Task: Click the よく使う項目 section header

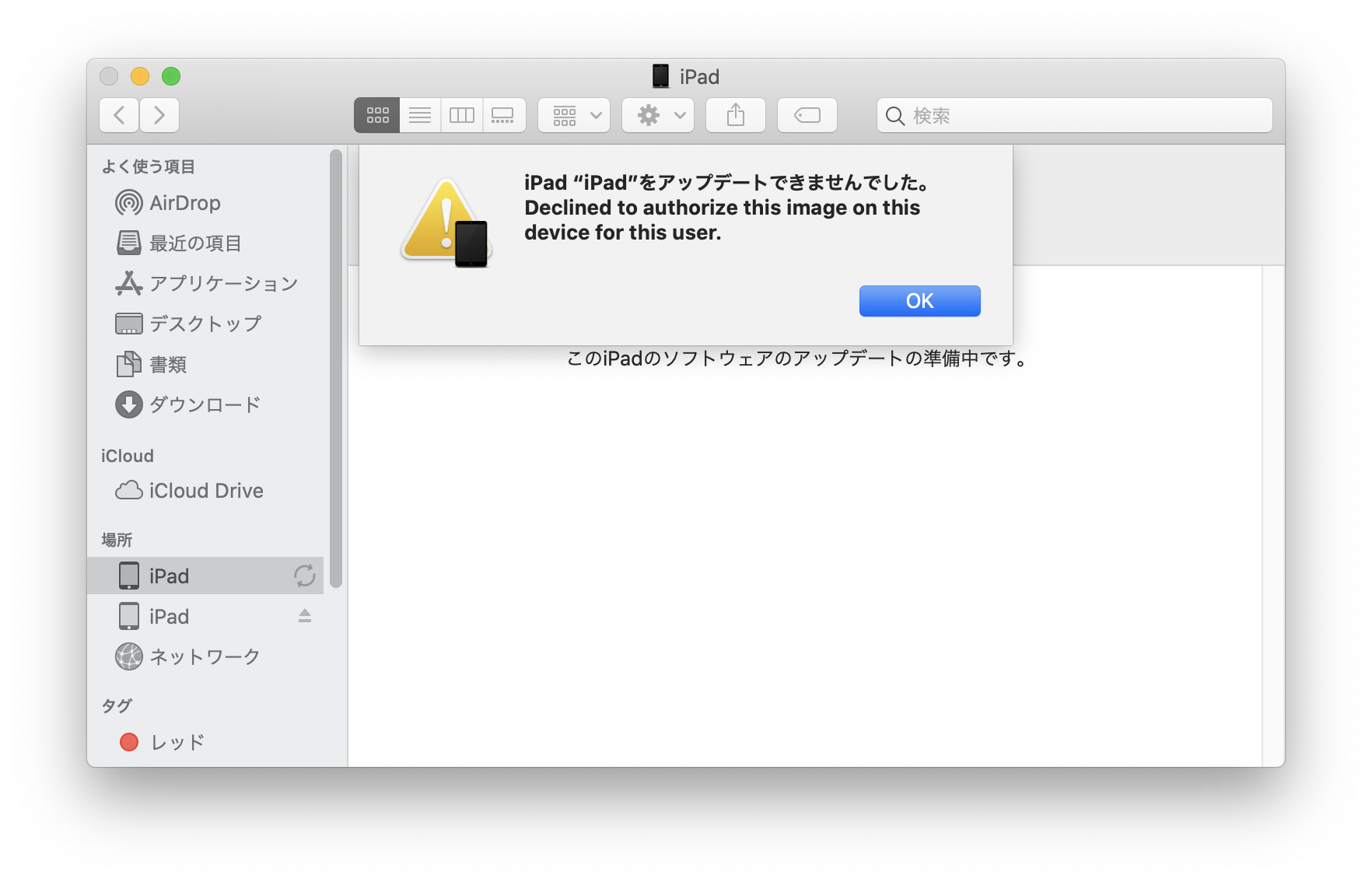Action: click(149, 166)
